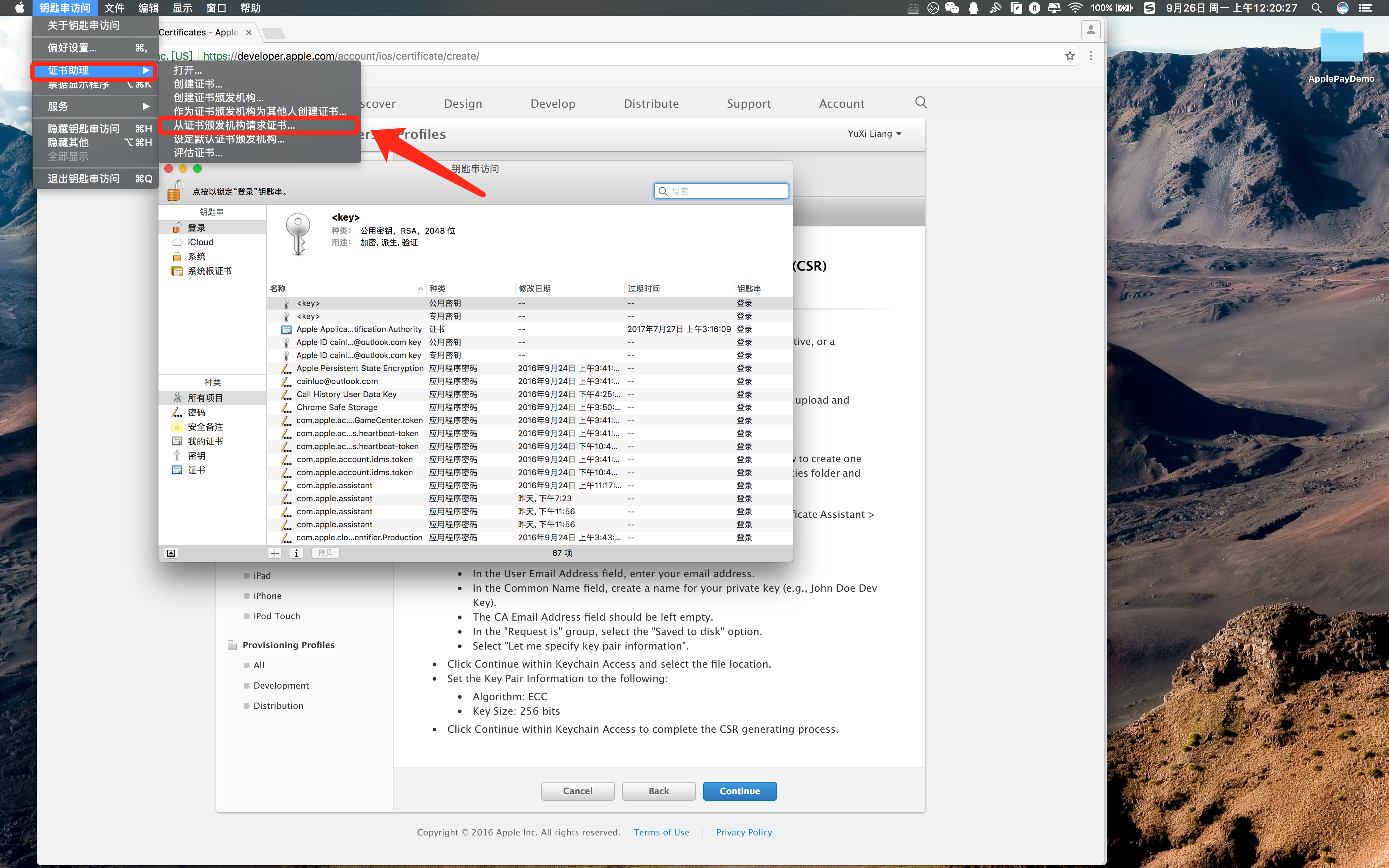Click the bookmark star in address bar
1389x868 pixels.
tap(1069, 56)
